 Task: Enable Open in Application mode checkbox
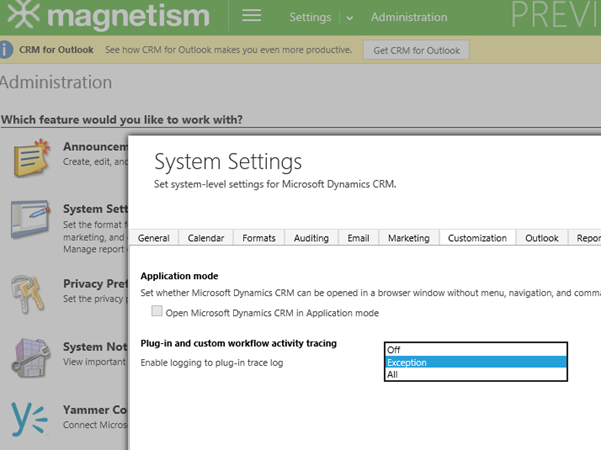tap(155, 312)
